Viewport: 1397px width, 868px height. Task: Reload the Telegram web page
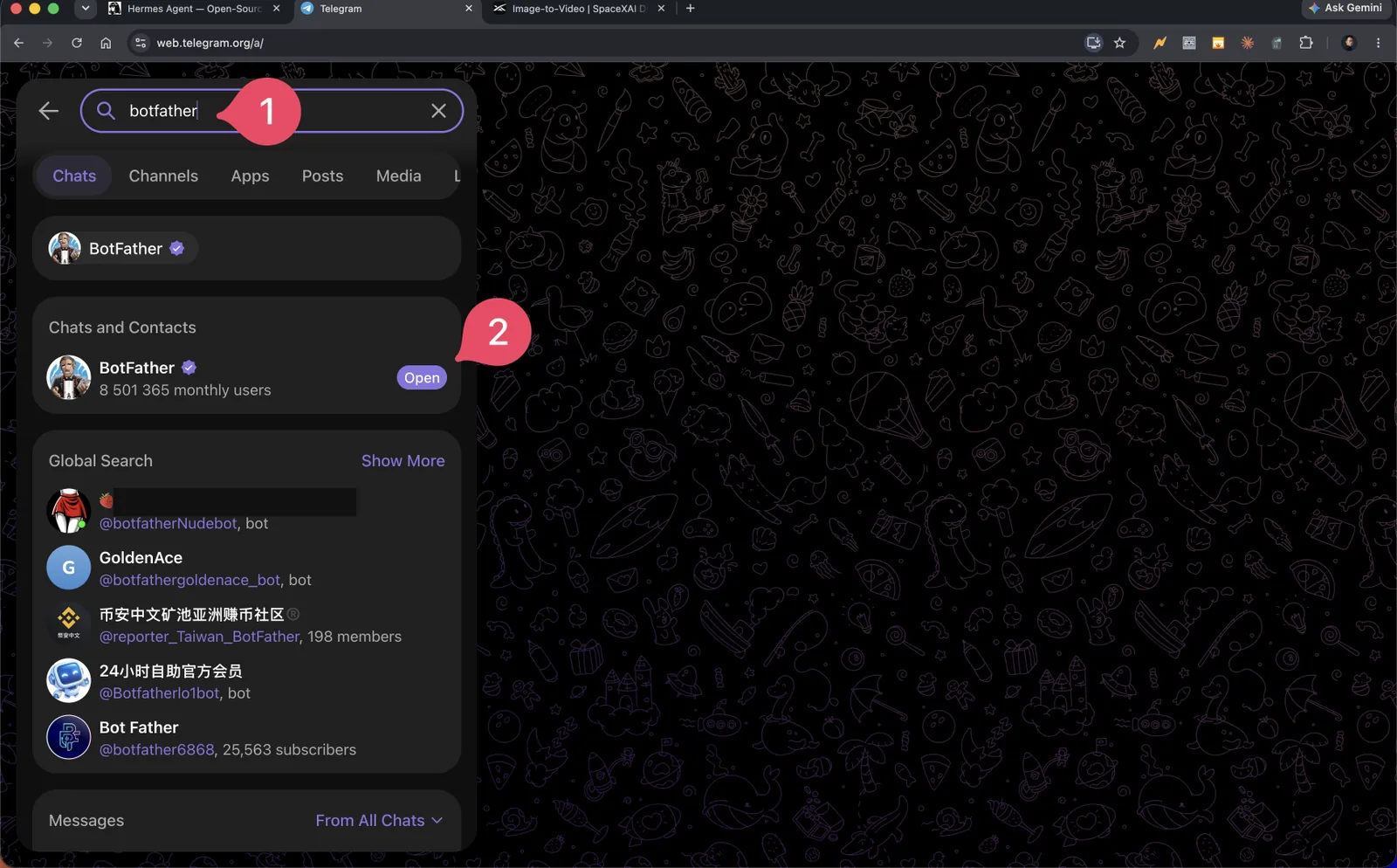pyautogui.click(x=77, y=43)
